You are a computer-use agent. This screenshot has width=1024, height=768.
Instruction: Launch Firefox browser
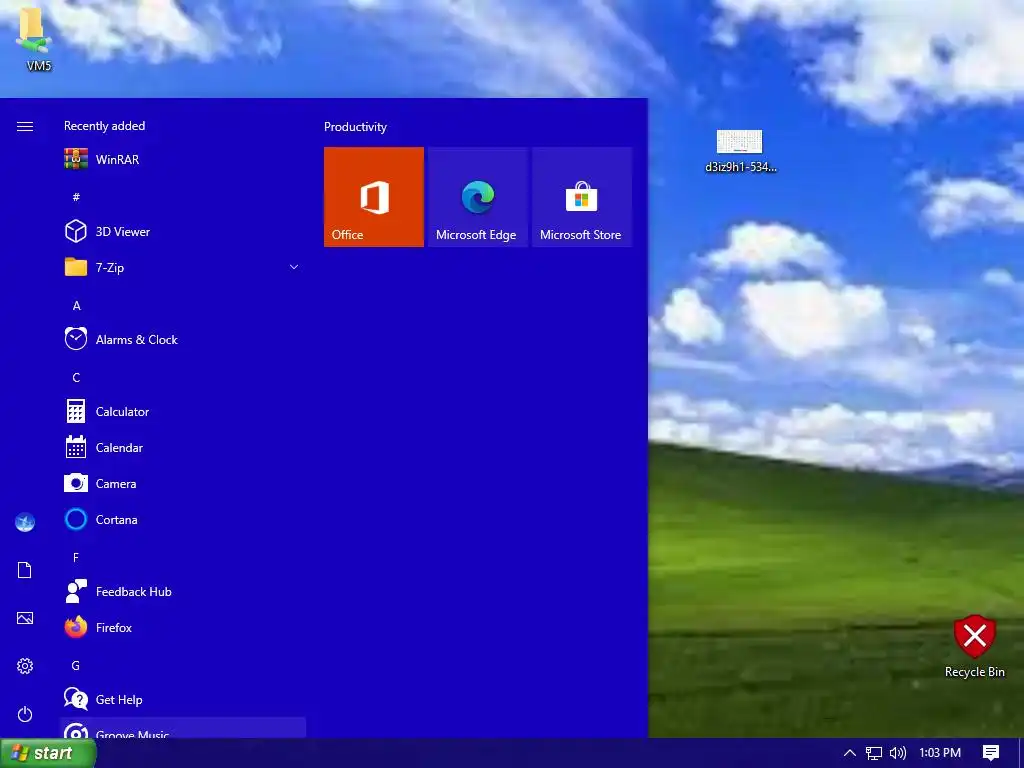tap(183, 628)
